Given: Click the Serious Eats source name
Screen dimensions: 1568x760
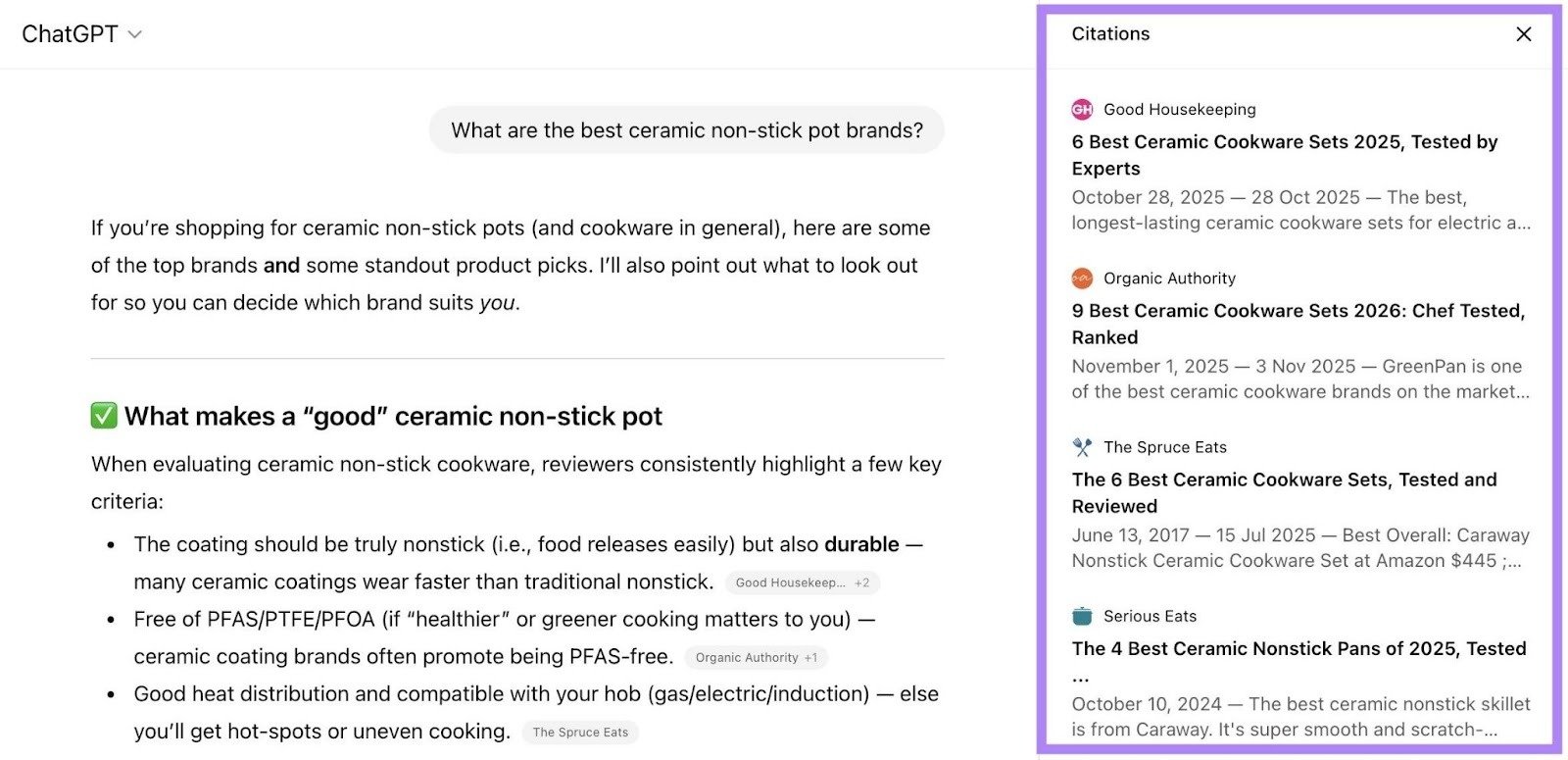Looking at the screenshot, I should tap(1150, 616).
